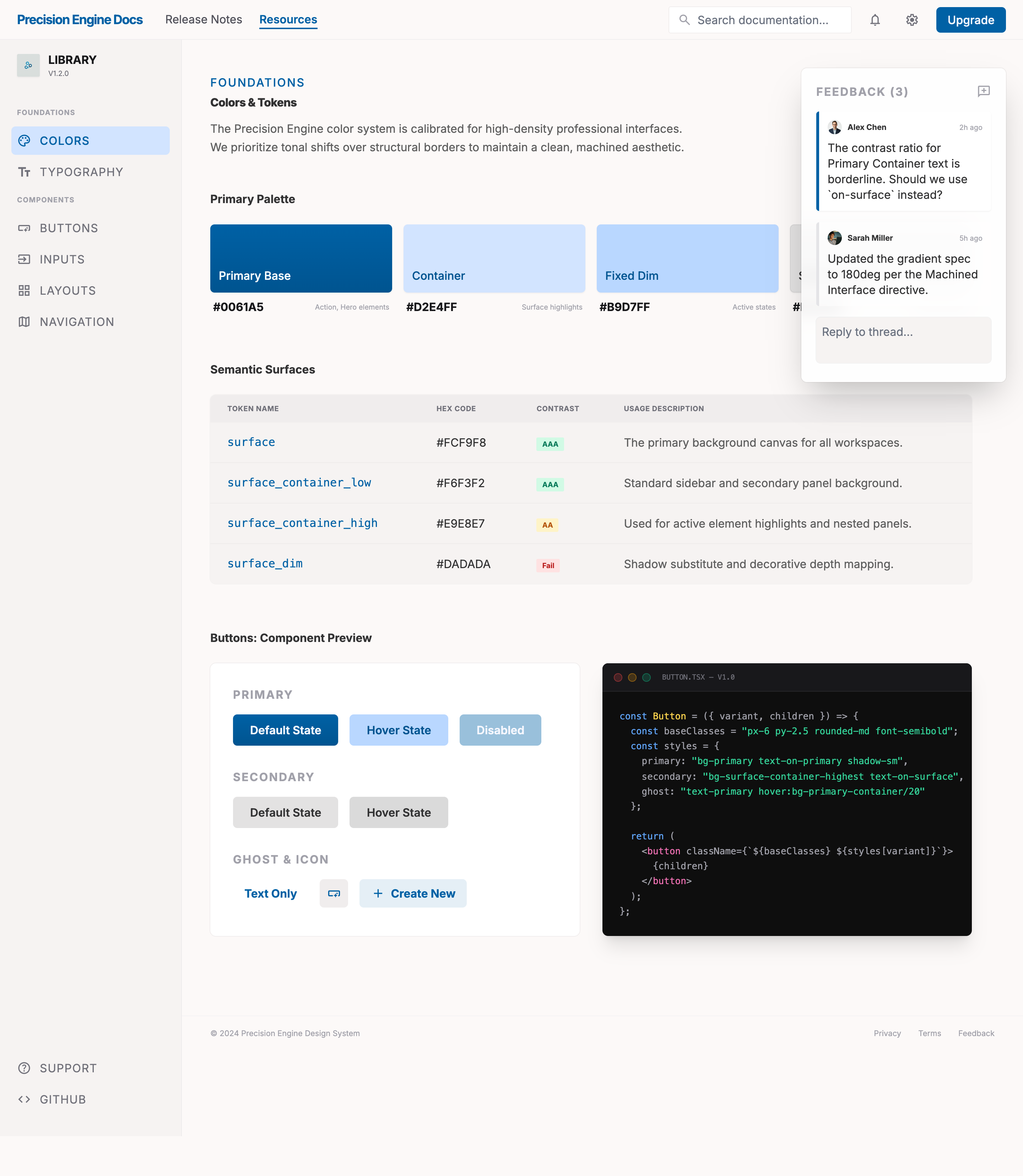Open the Typography section via its Tt icon
1023x1176 pixels.
pos(25,172)
